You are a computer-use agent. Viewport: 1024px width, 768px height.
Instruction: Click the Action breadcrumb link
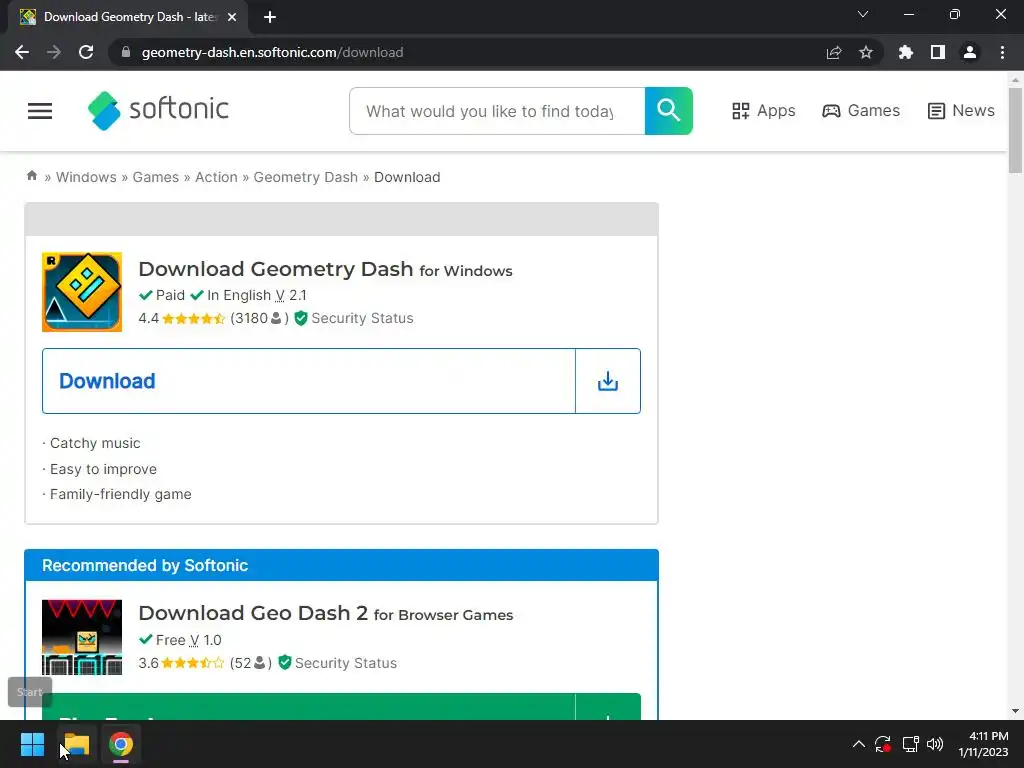(x=216, y=177)
